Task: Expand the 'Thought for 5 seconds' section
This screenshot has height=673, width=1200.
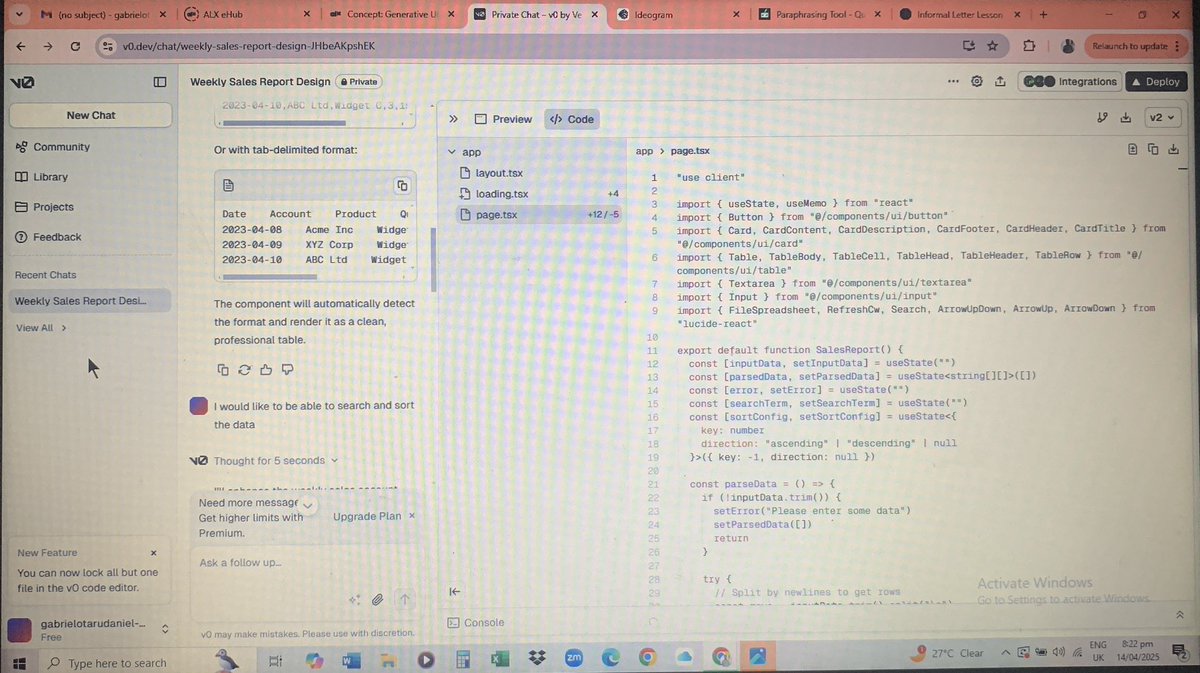Action: (x=334, y=460)
